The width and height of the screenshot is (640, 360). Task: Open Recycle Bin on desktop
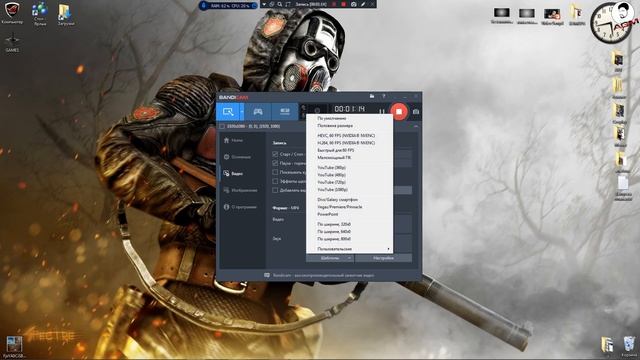[629, 347]
